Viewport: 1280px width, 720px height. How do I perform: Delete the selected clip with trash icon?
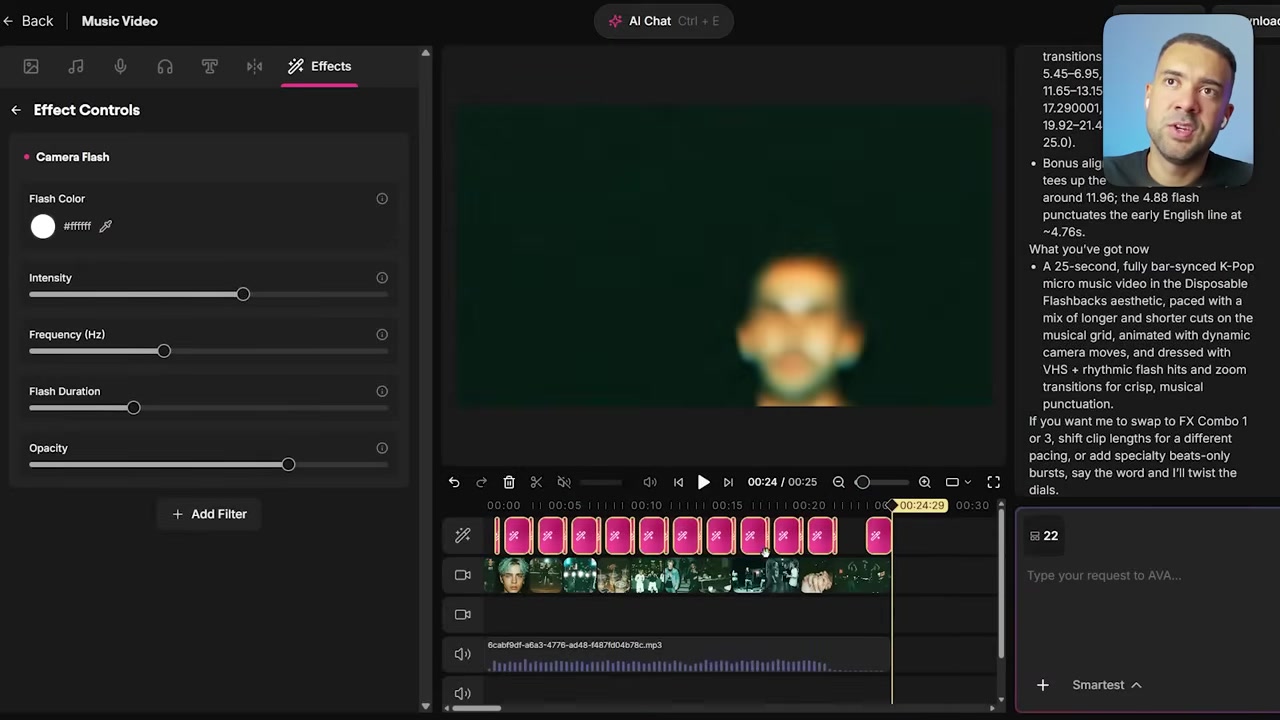coord(509,482)
